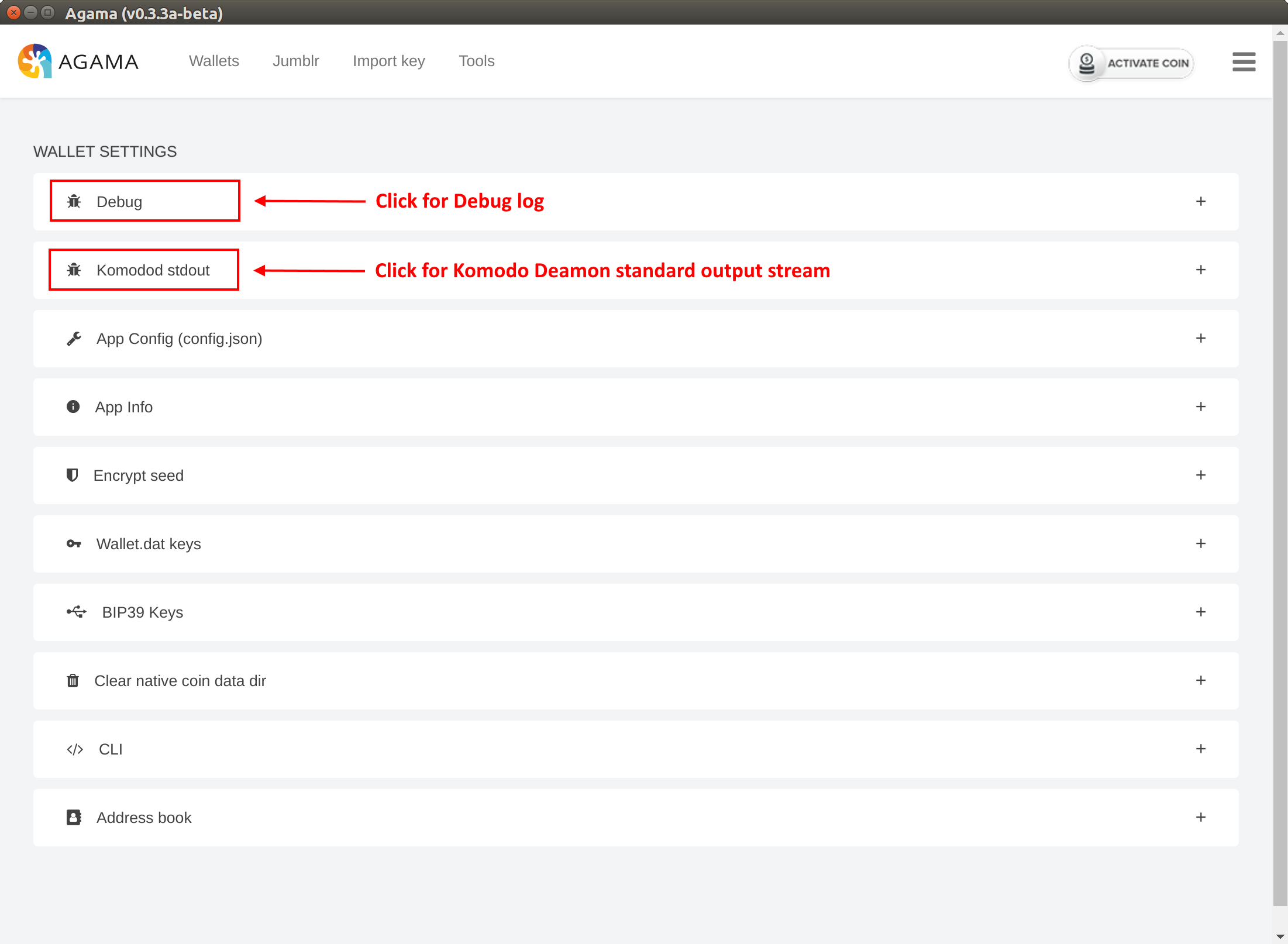Click the Wallet.dat keys key icon
The width and height of the screenshot is (1288, 944).
tap(74, 544)
